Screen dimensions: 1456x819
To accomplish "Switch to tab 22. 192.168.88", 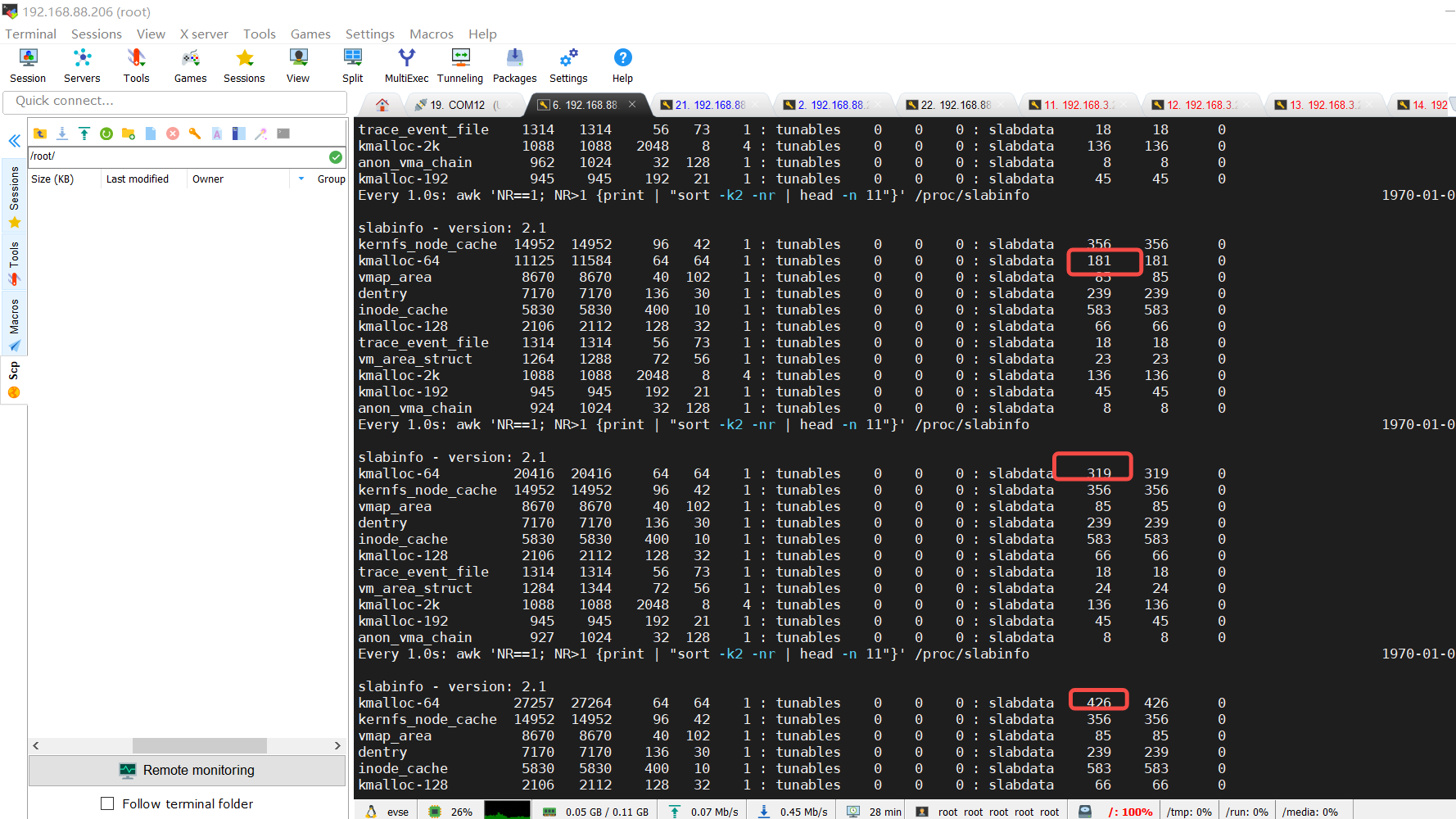I will point(955,105).
